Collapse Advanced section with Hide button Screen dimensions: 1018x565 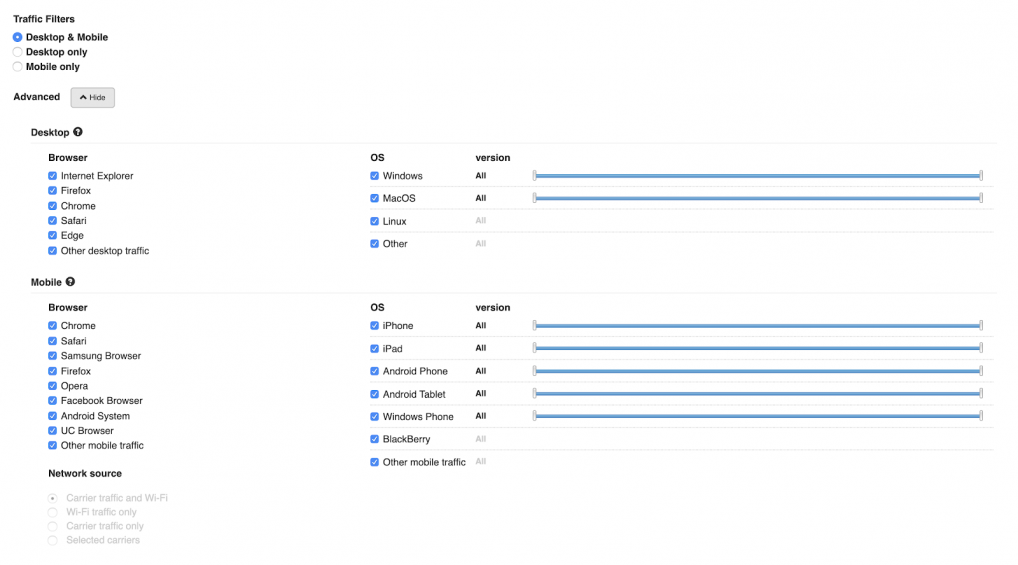click(93, 97)
